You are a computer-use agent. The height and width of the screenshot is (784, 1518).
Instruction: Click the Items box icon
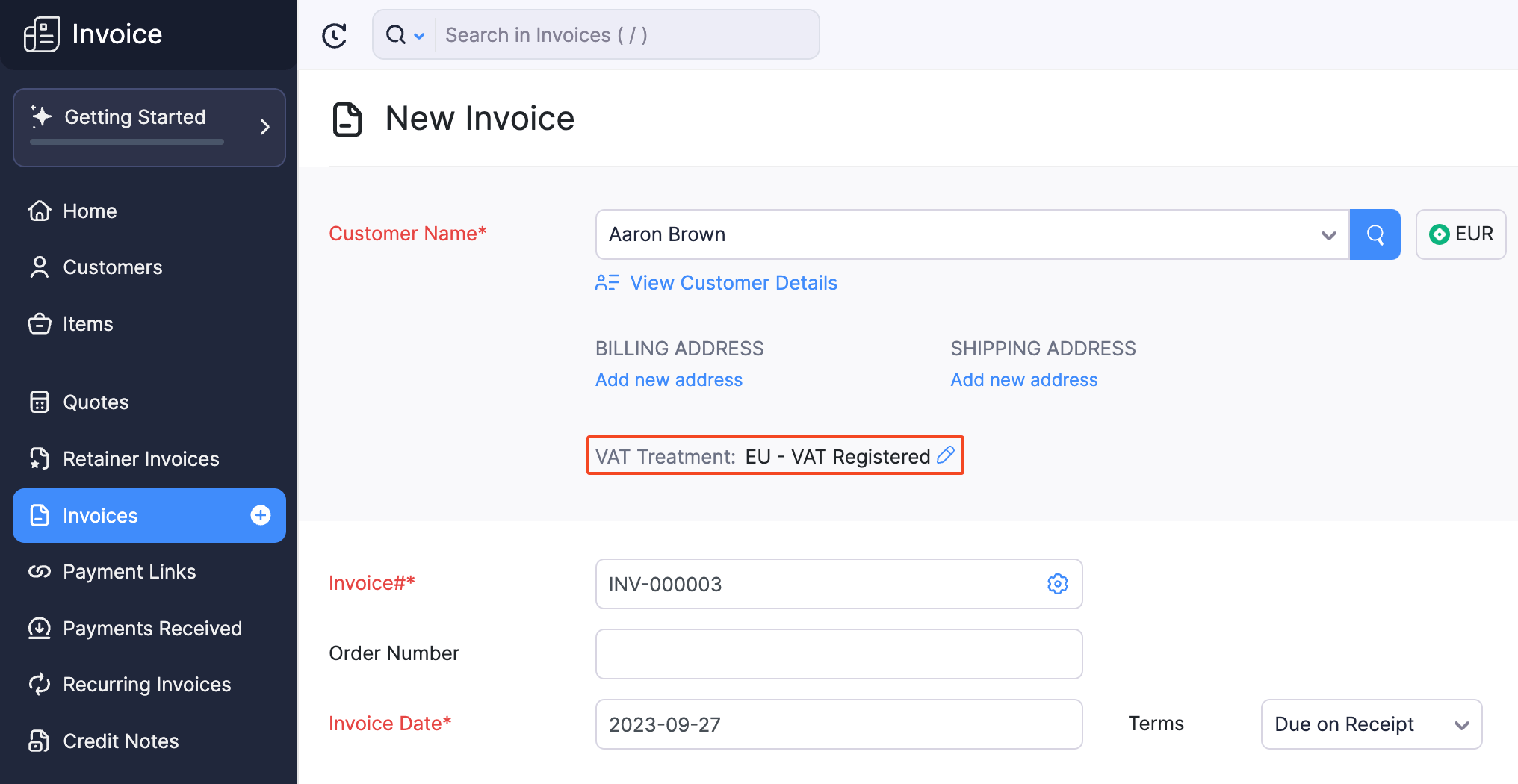(40, 323)
